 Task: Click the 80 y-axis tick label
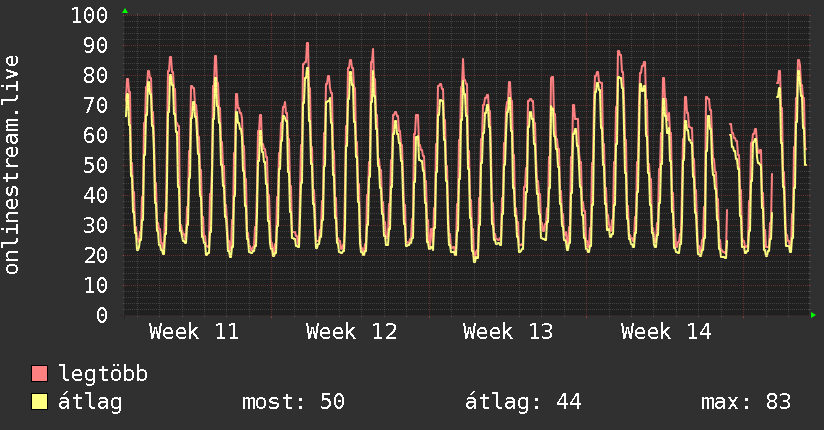pyautogui.click(x=96, y=75)
